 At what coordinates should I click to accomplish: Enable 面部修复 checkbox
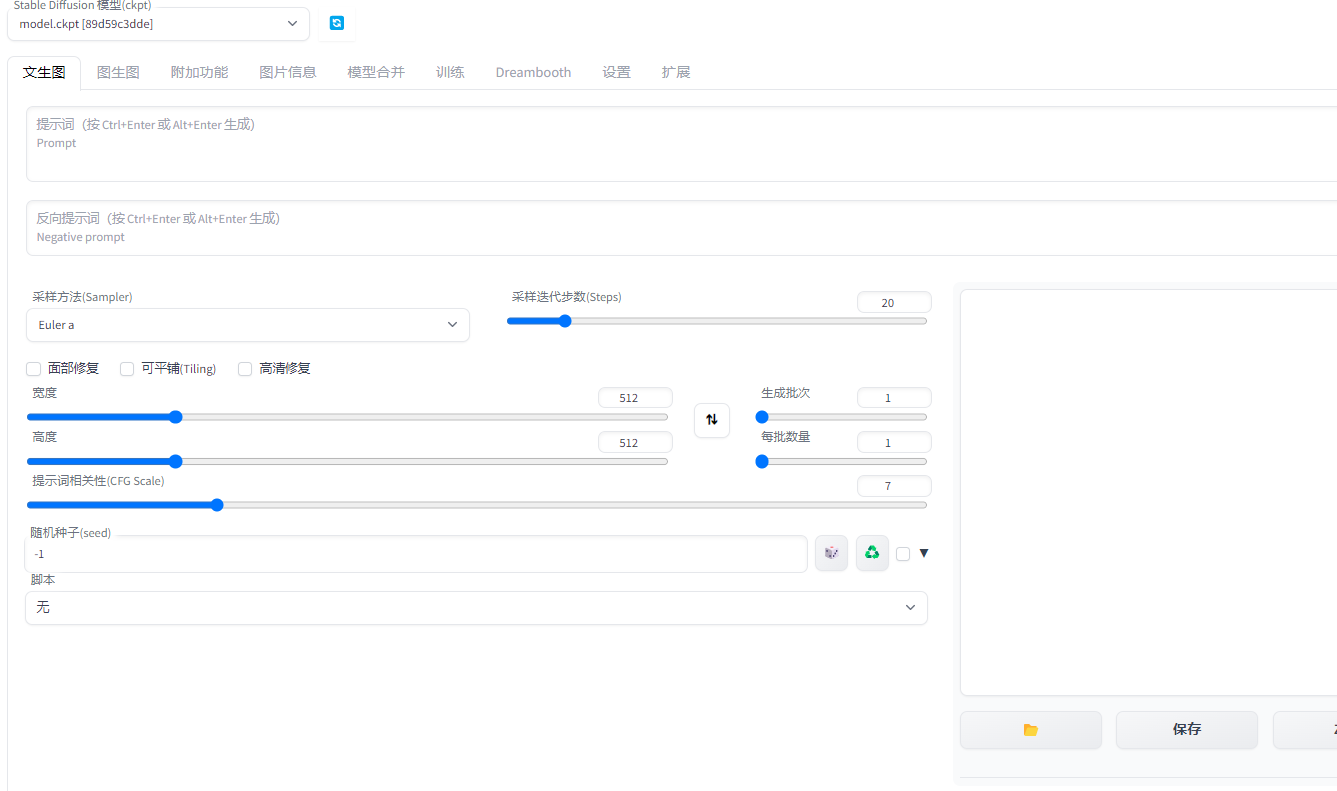pyautogui.click(x=34, y=369)
